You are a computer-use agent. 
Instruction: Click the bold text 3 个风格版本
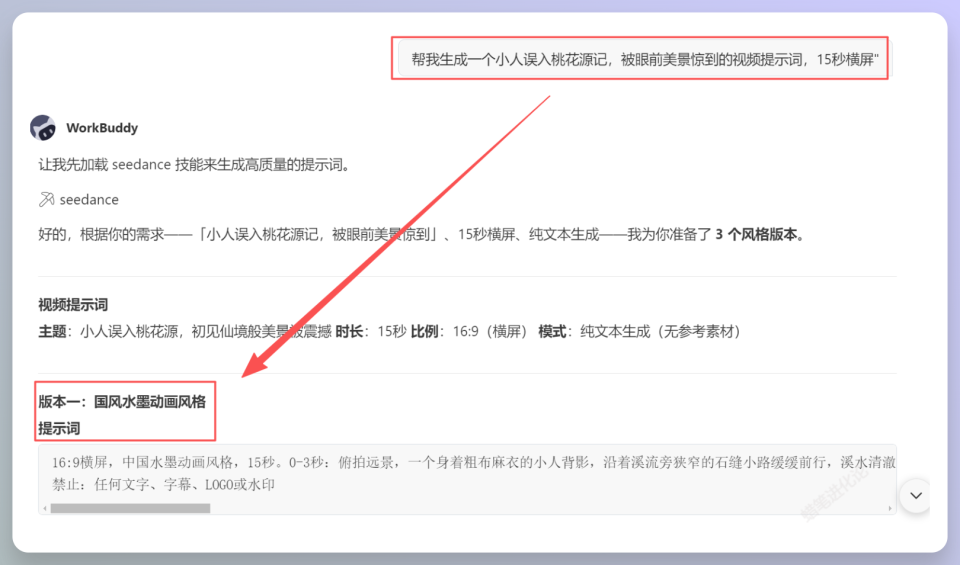[759, 234]
